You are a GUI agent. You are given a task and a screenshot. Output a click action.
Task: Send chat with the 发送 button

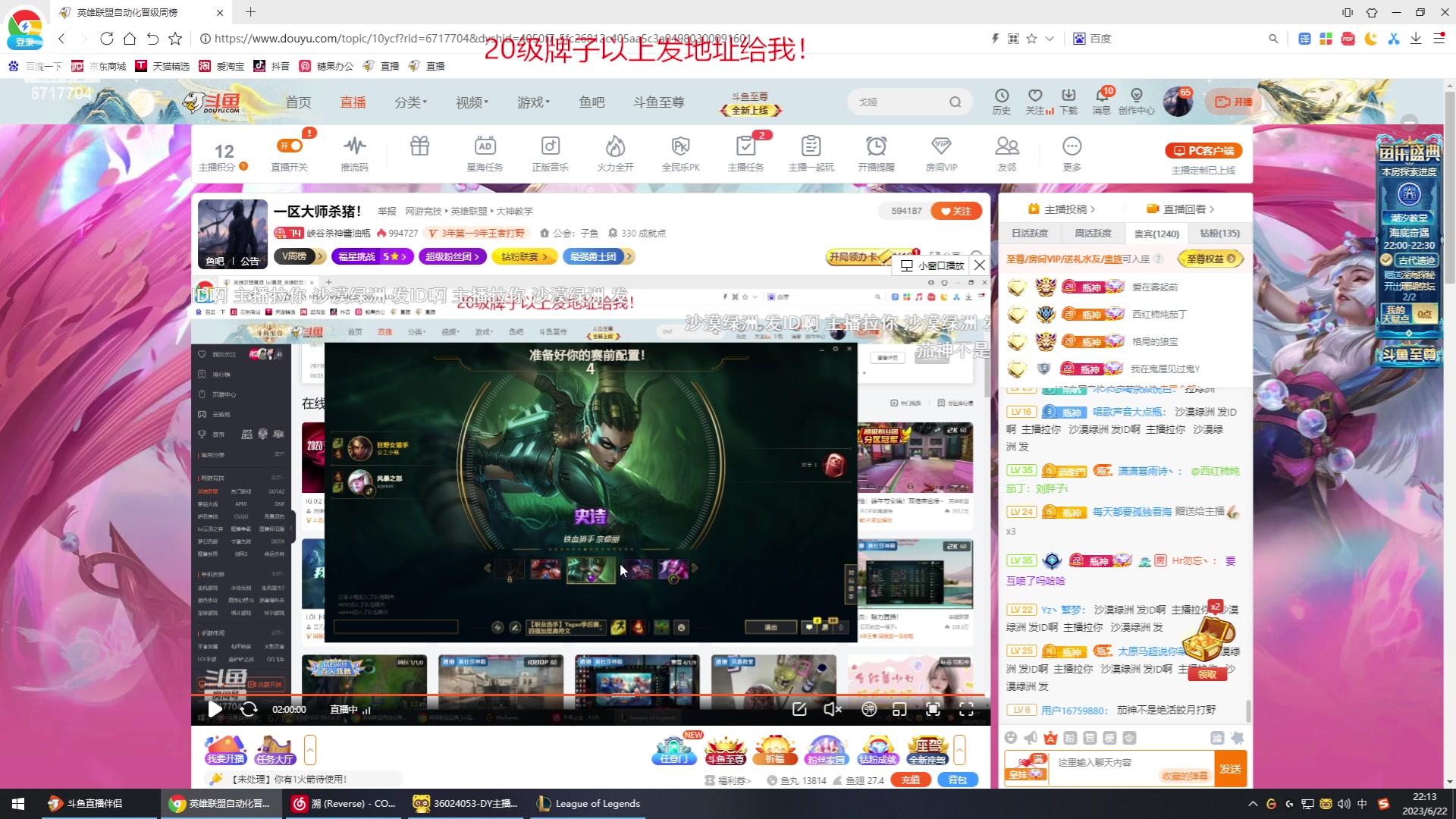click(x=1230, y=767)
